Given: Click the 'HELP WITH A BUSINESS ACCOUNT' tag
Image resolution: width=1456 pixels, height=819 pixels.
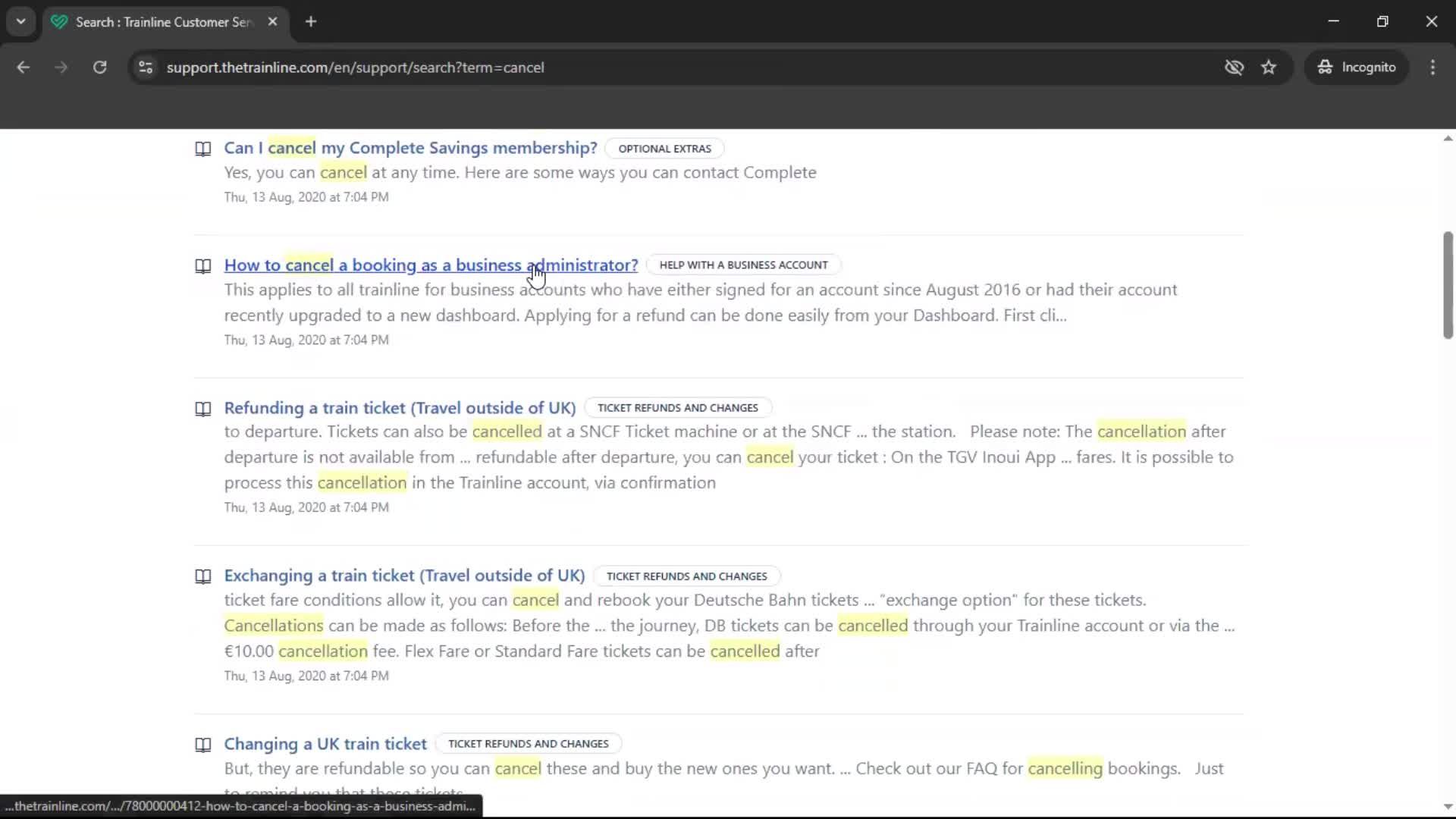Looking at the screenshot, I should pos(743,265).
